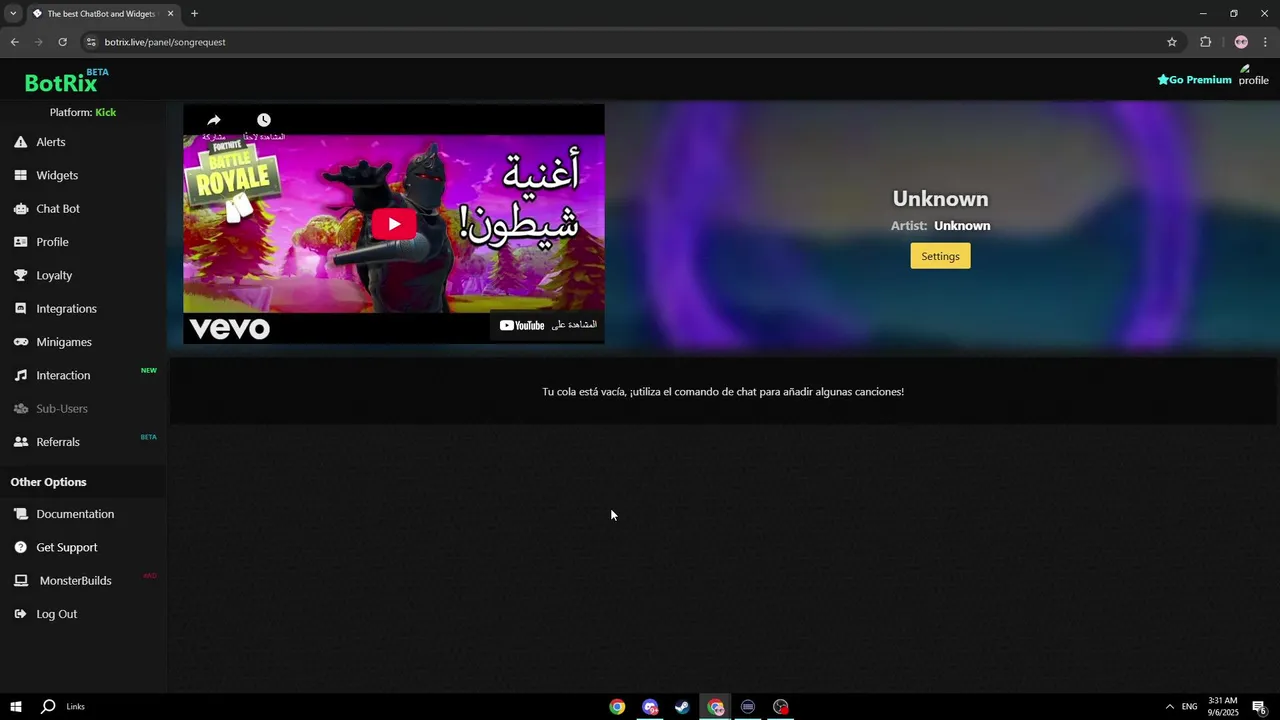
Task: Play the YouTube video
Action: [x=394, y=224]
